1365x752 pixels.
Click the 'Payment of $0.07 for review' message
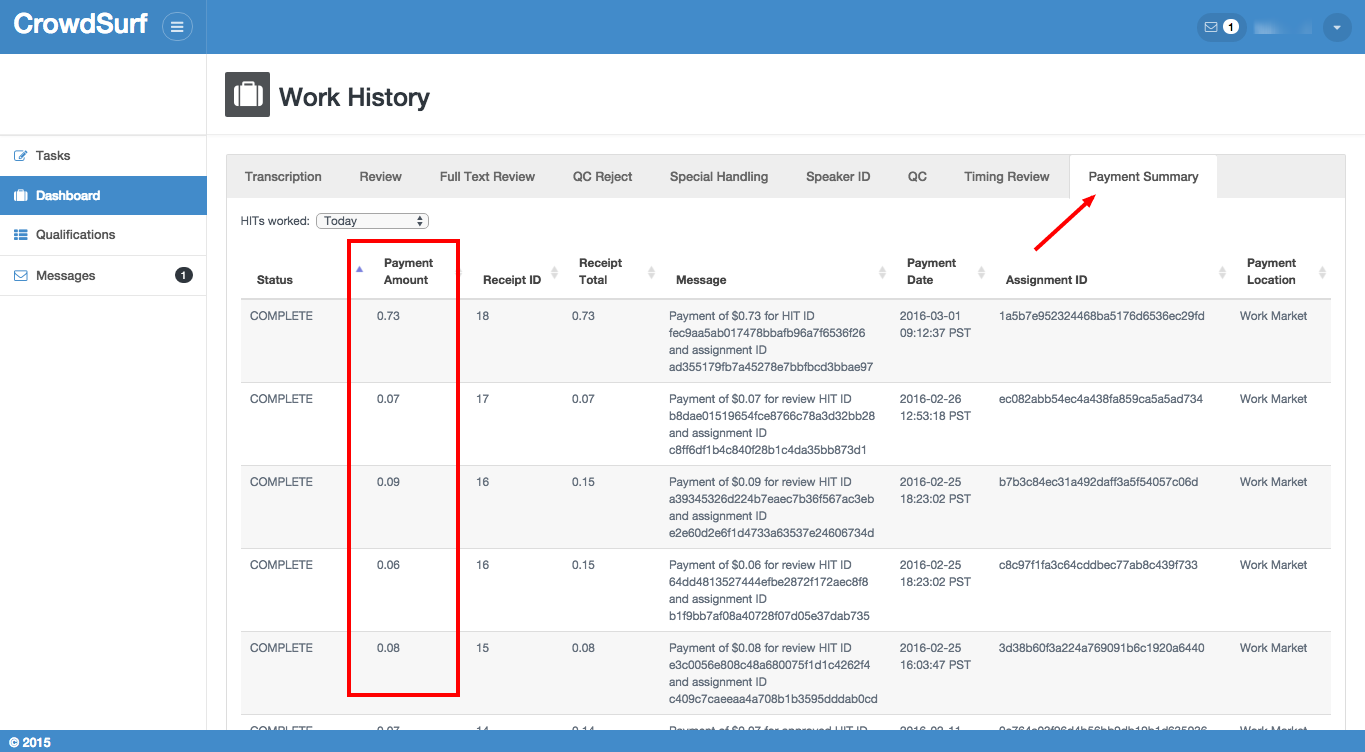[x=772, y=425]
